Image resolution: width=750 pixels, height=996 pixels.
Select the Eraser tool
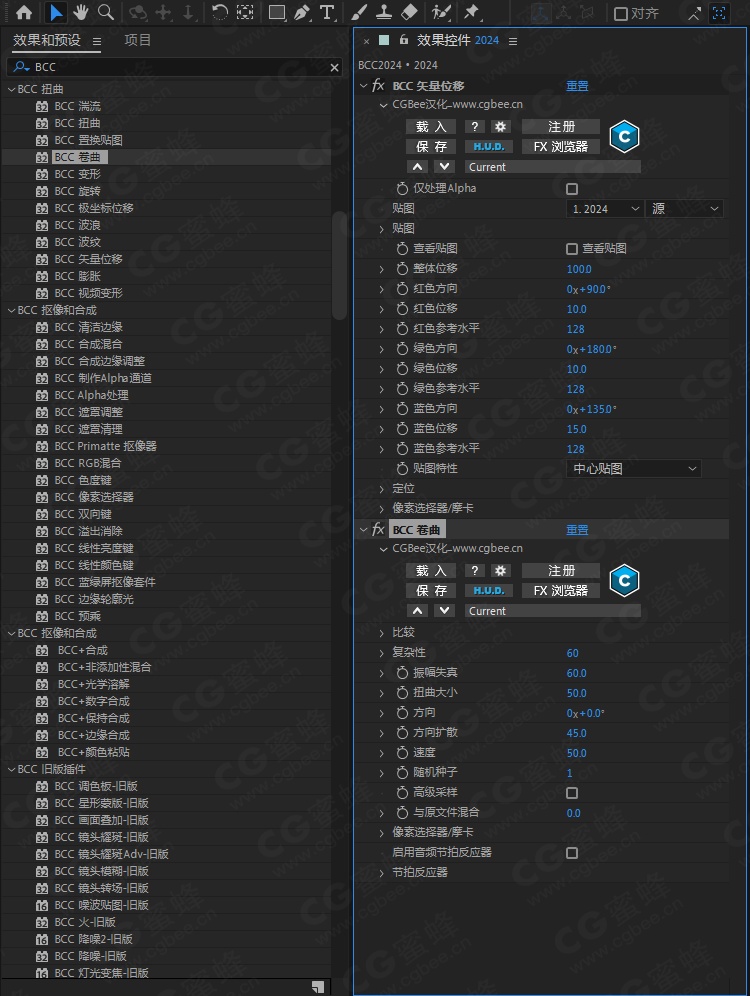tap(410, 12)
